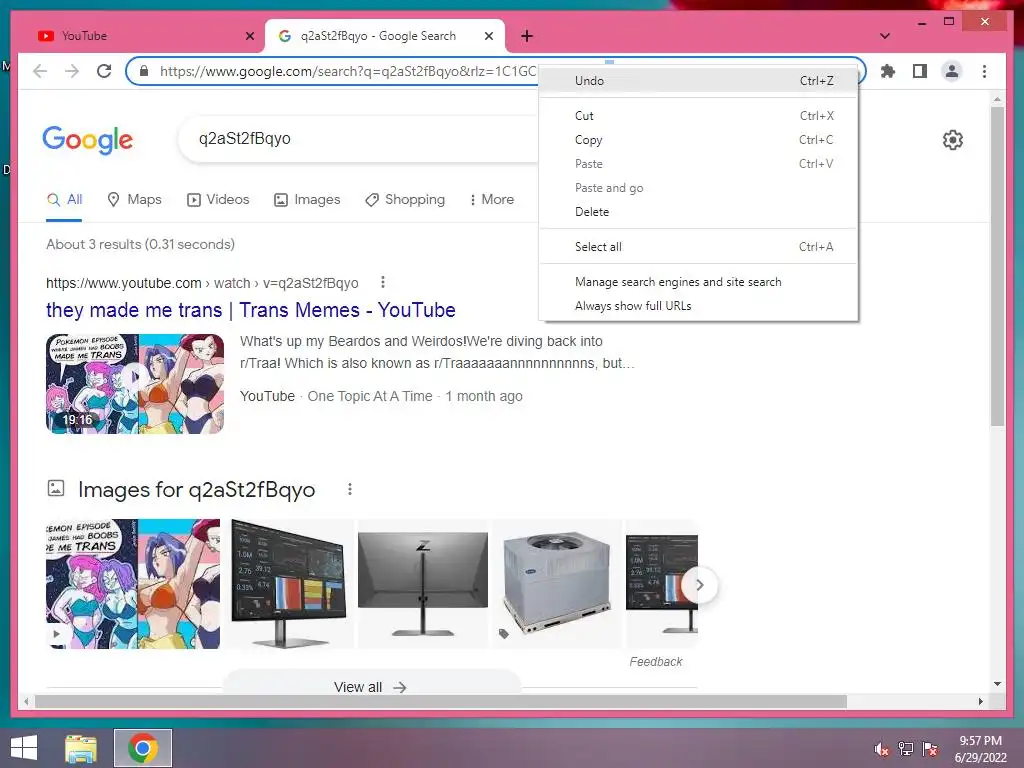Expand the More search filters
This screenshot has width=1024, height=768.
pos(492,199)
